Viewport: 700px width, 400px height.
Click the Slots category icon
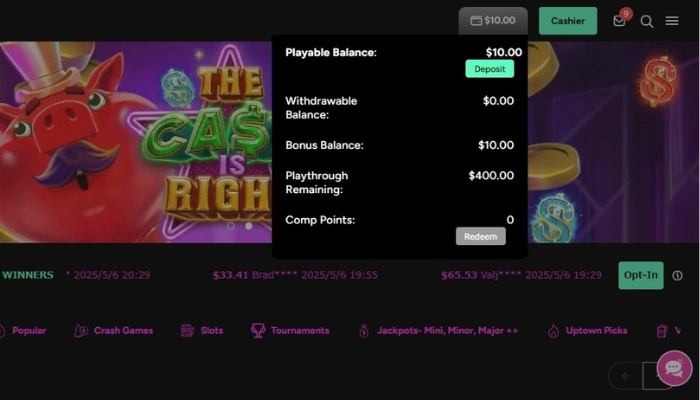(187, 330)
